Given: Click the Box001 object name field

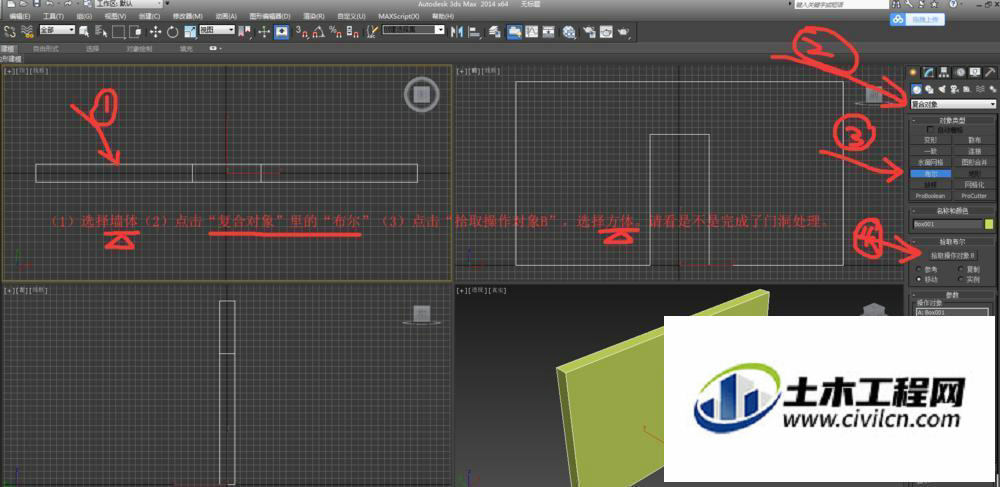Looking at the screenshot, I should tap(947, 224).
